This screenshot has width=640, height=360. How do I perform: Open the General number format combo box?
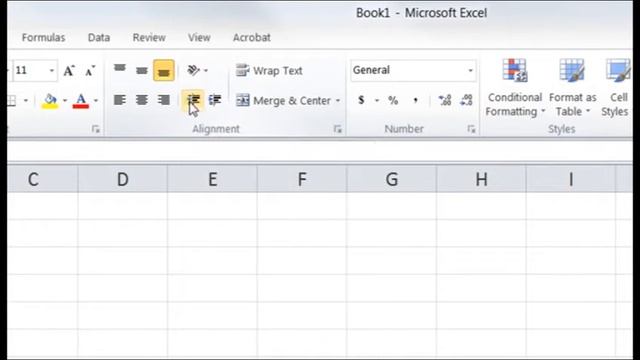click(413, 70)
